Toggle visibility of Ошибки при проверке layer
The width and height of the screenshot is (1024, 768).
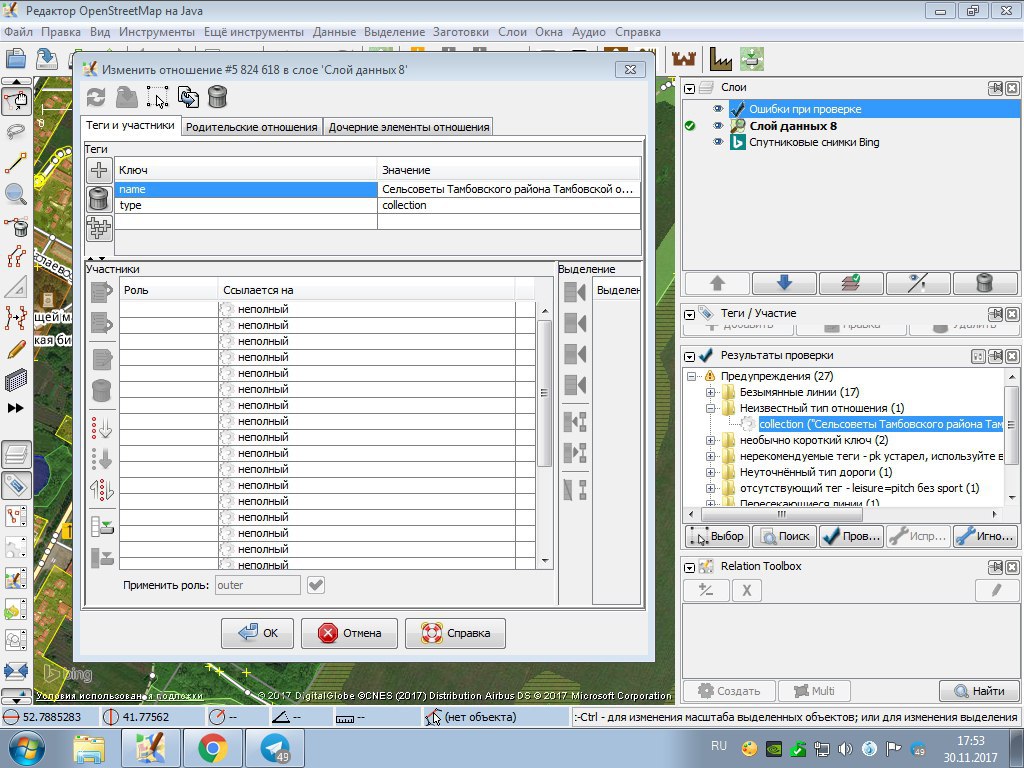coord(718,109)
